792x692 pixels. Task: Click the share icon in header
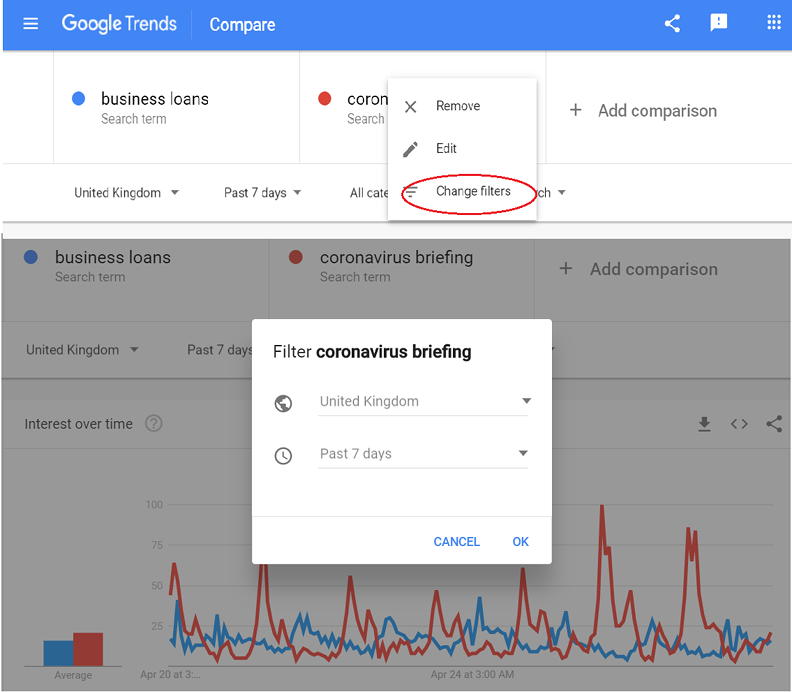point(672,24)
